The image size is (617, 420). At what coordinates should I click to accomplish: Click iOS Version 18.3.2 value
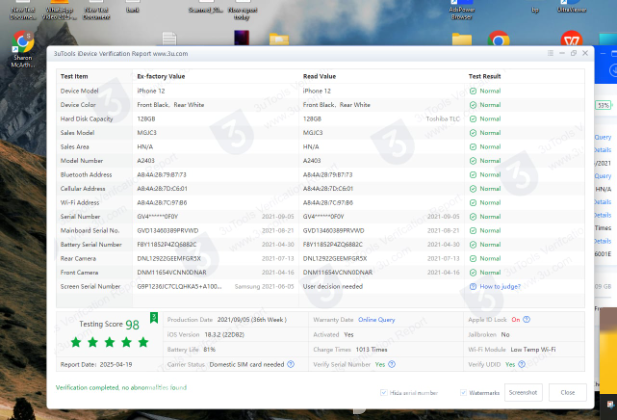(x=224, y=335)
